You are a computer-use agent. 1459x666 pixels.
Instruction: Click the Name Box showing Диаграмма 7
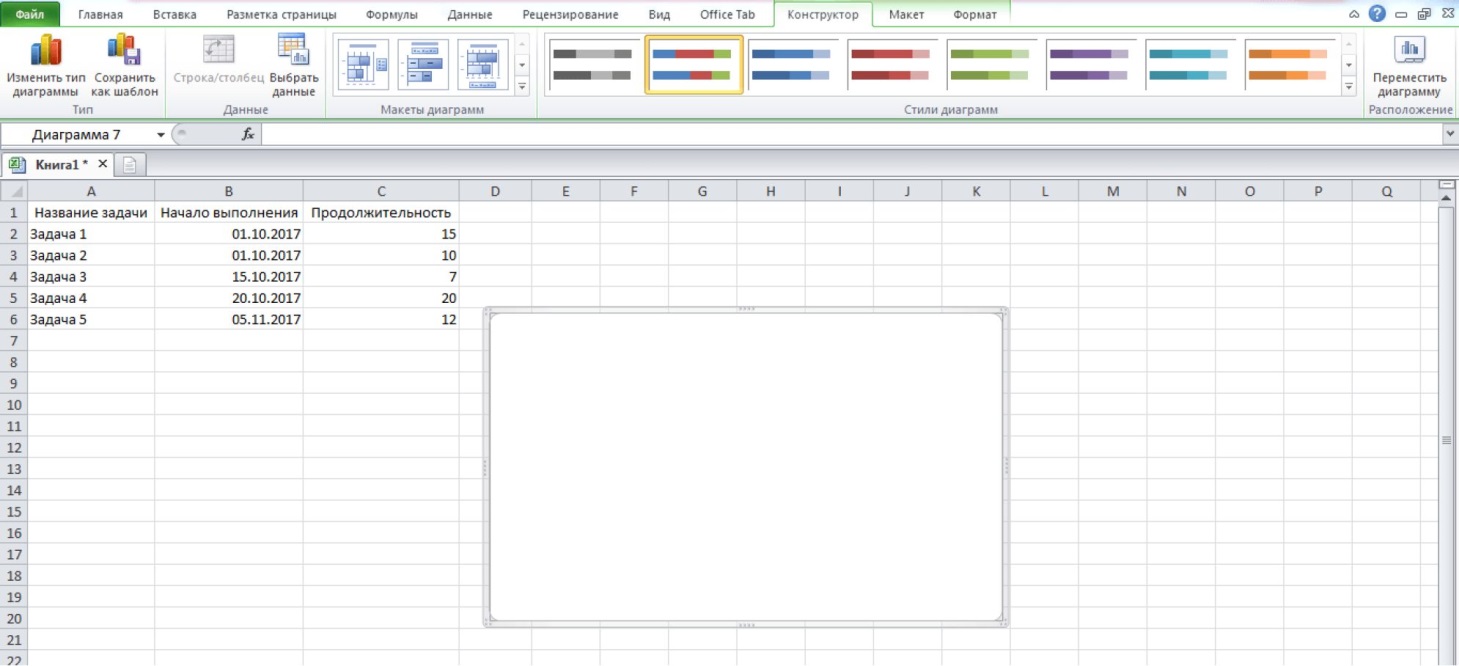tap(78, 135)
